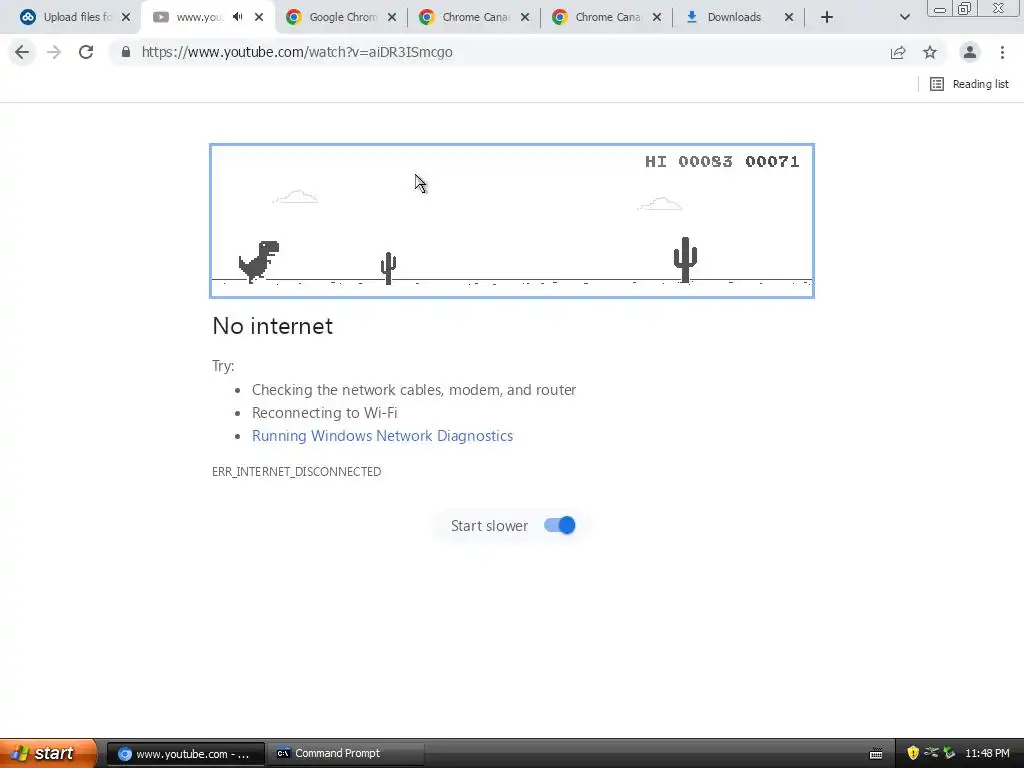Open Chrome's three-dot menu
The image size is (1024, 768).
click(x=1002, y=52)
